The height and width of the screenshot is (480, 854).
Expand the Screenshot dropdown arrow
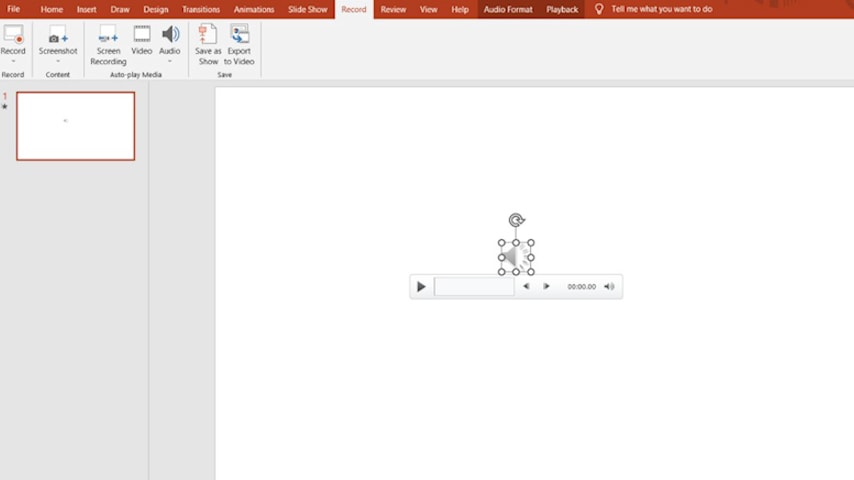click(x=58, y=62)
